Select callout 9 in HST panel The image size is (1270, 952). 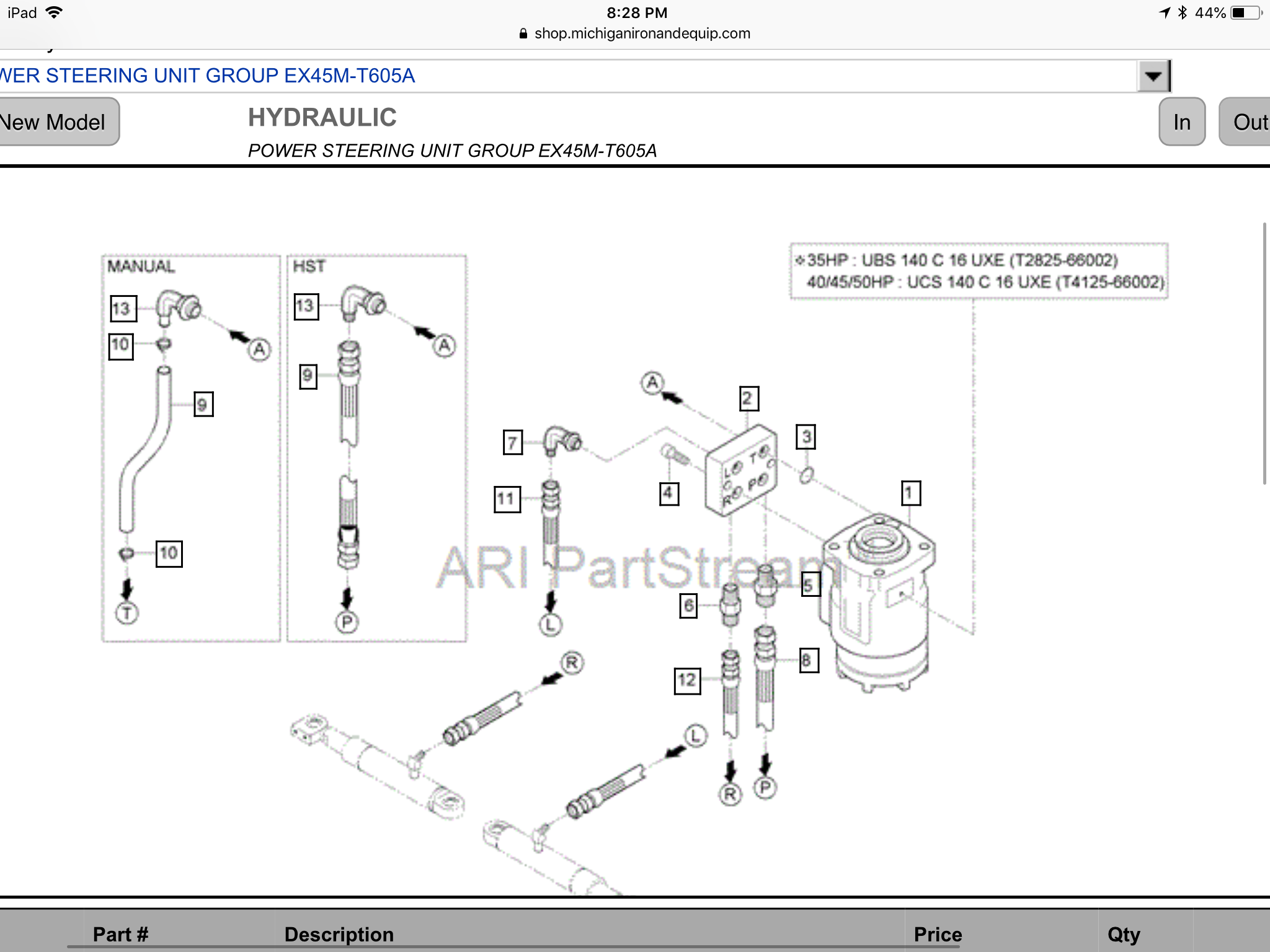click(308, 376)
